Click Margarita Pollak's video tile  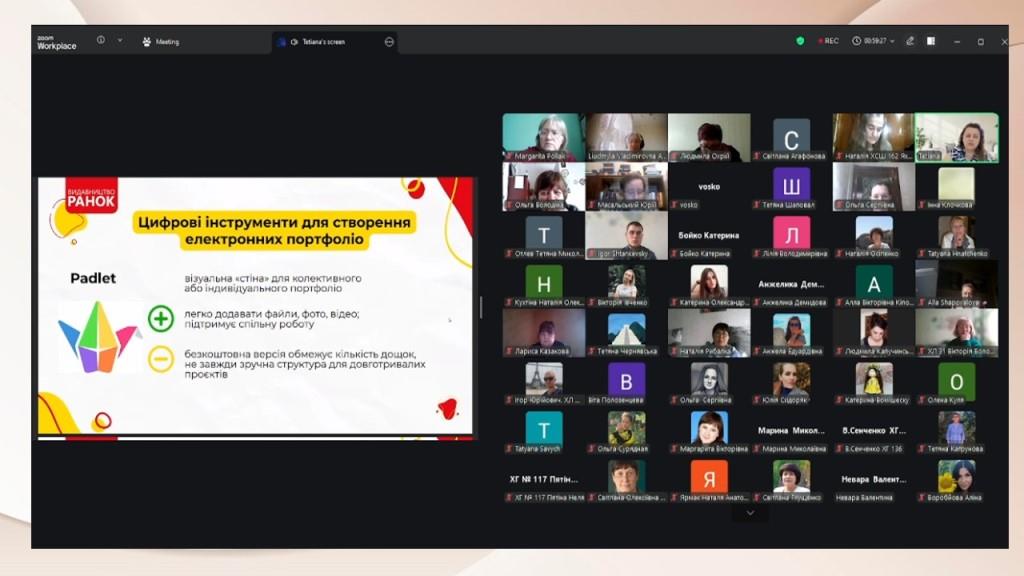pos(543,137)
